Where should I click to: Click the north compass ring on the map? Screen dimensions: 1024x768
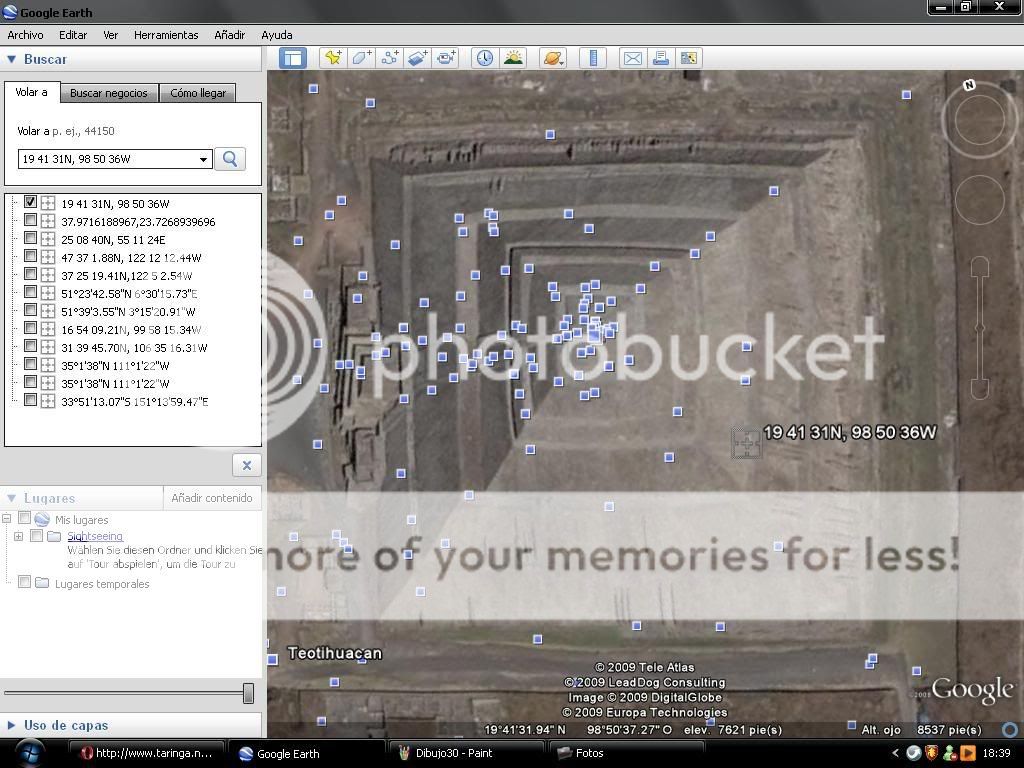[979, 120]
